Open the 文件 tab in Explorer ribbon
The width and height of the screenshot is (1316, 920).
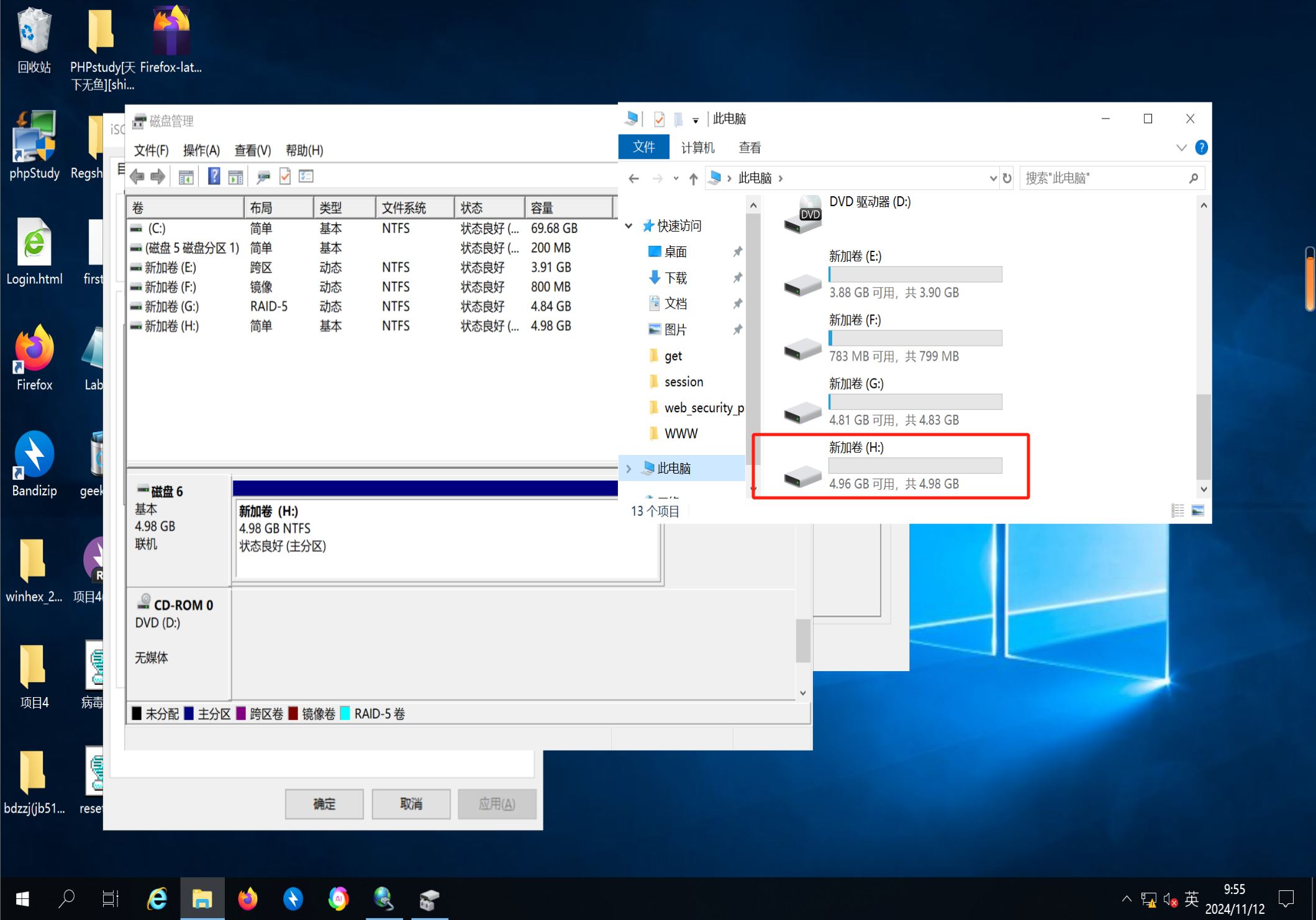[x=643, y=147]
